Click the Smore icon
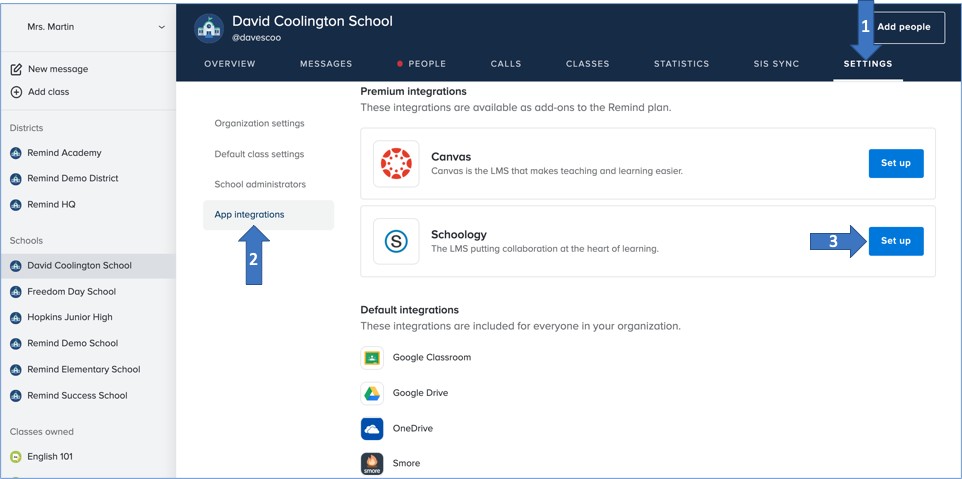 (x=372, y=464)
